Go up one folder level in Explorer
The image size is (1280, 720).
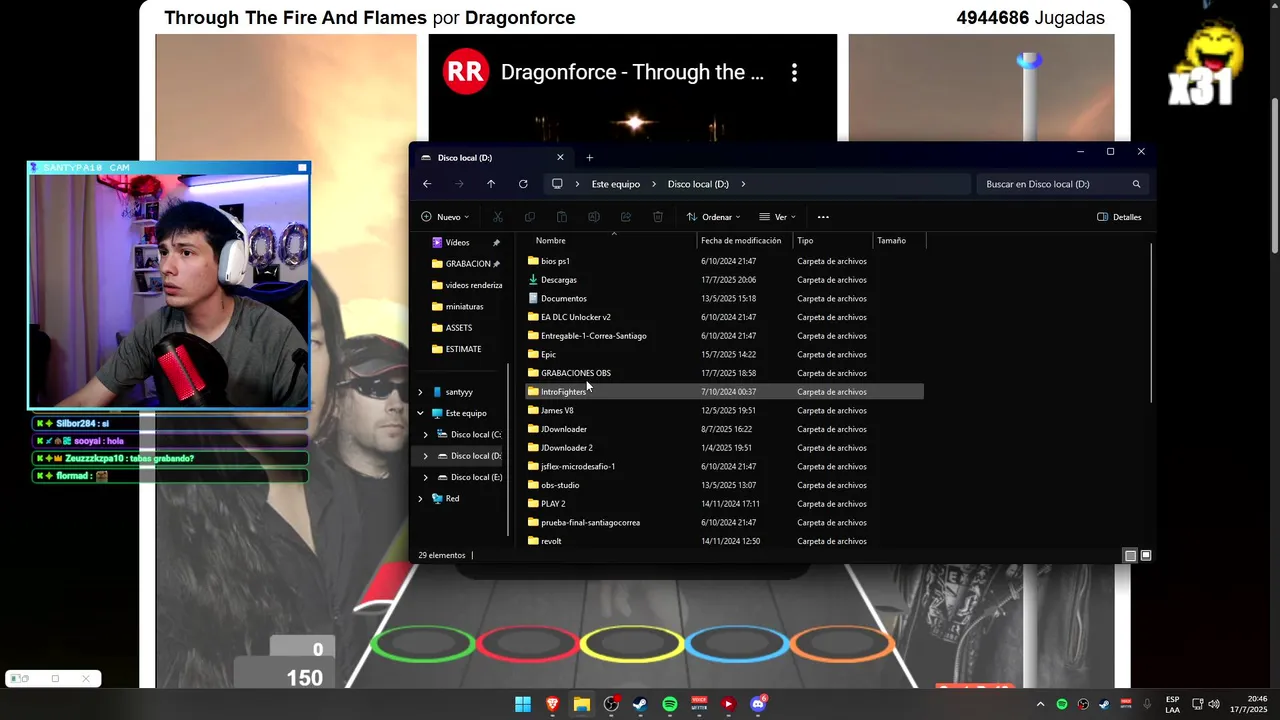point(491,184)
